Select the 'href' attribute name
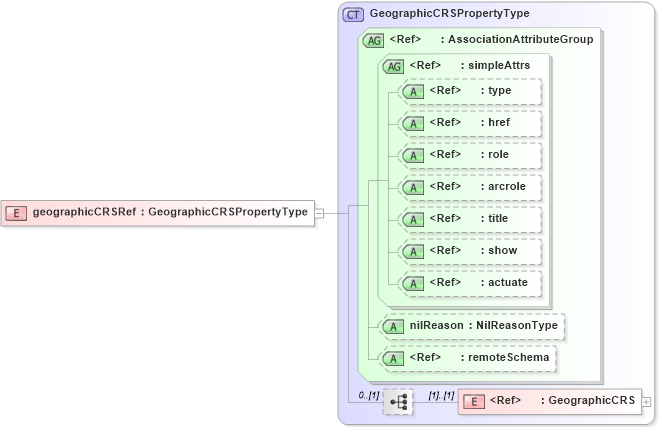The height and width of the screenshot is (427, 660). [499, 122]
